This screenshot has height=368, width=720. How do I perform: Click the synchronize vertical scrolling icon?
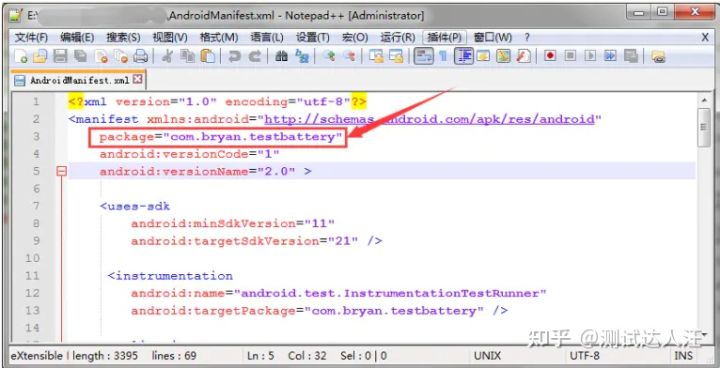point(376,56)
